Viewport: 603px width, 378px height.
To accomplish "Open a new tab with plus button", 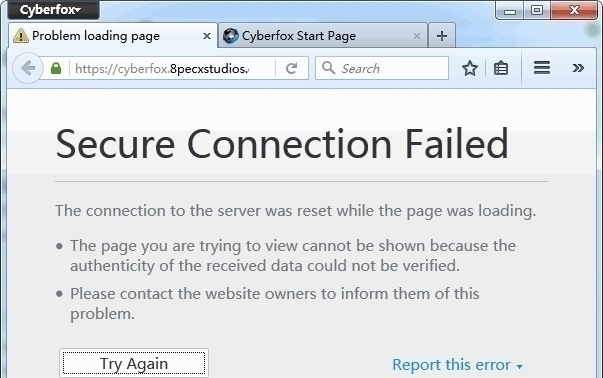I will pos(442,36).
